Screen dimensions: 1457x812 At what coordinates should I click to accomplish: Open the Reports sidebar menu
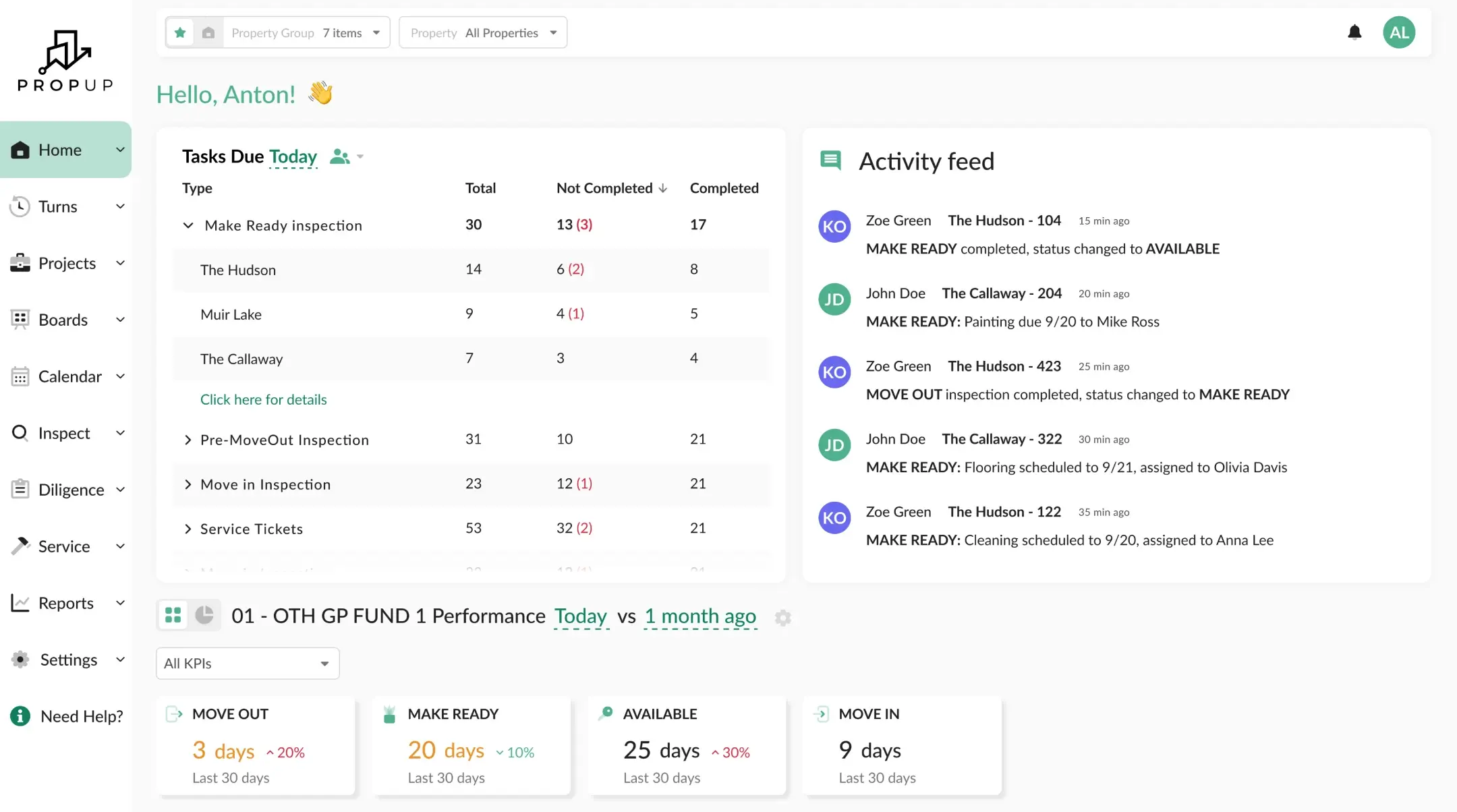pyautogui.click(x=65, y=603)
